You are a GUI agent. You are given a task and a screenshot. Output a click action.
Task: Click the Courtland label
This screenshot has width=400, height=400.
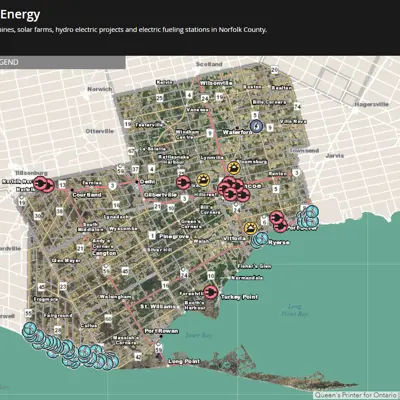coord(87,195)
